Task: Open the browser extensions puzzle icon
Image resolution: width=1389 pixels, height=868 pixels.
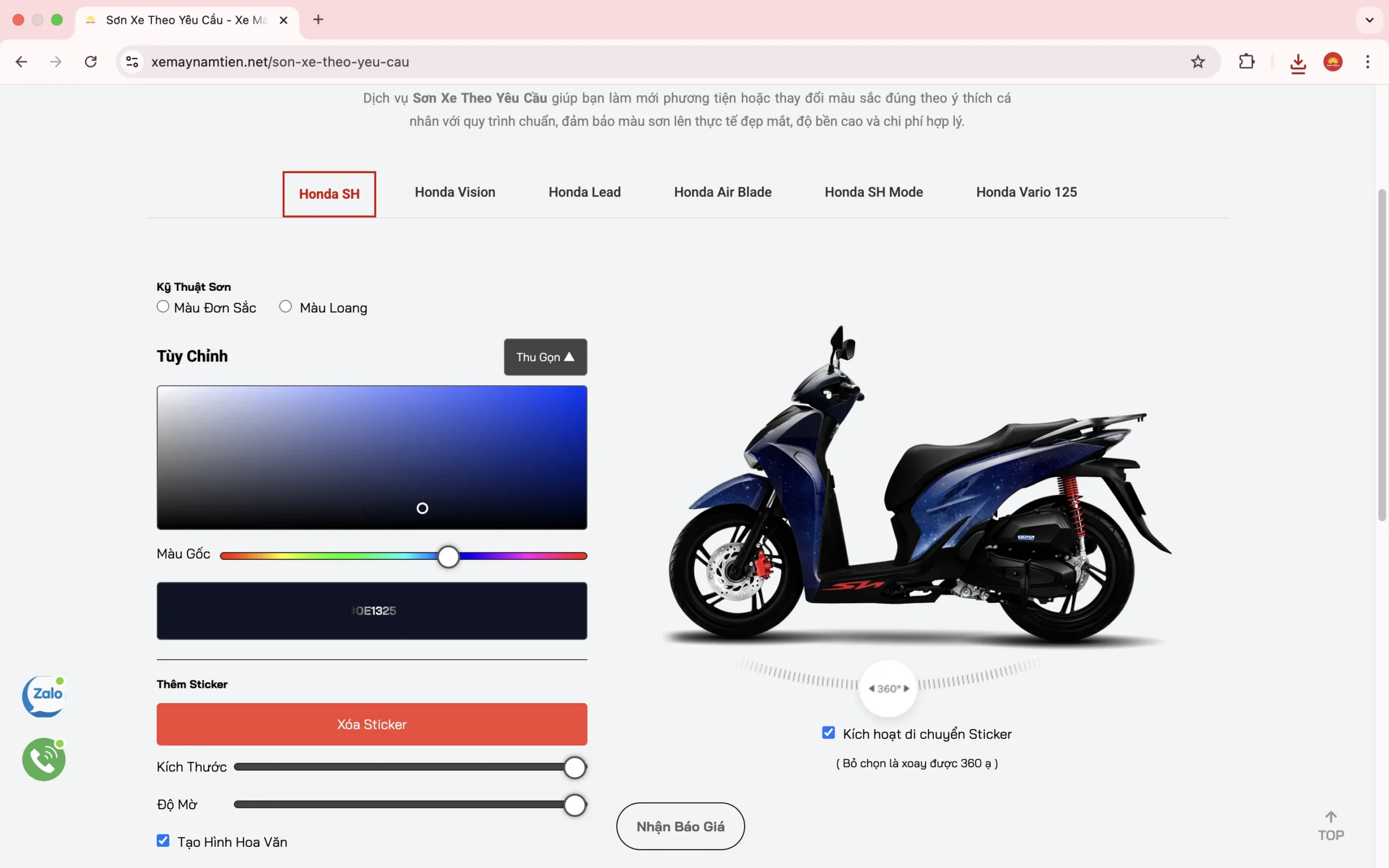Action: (x=1246, y=61)
